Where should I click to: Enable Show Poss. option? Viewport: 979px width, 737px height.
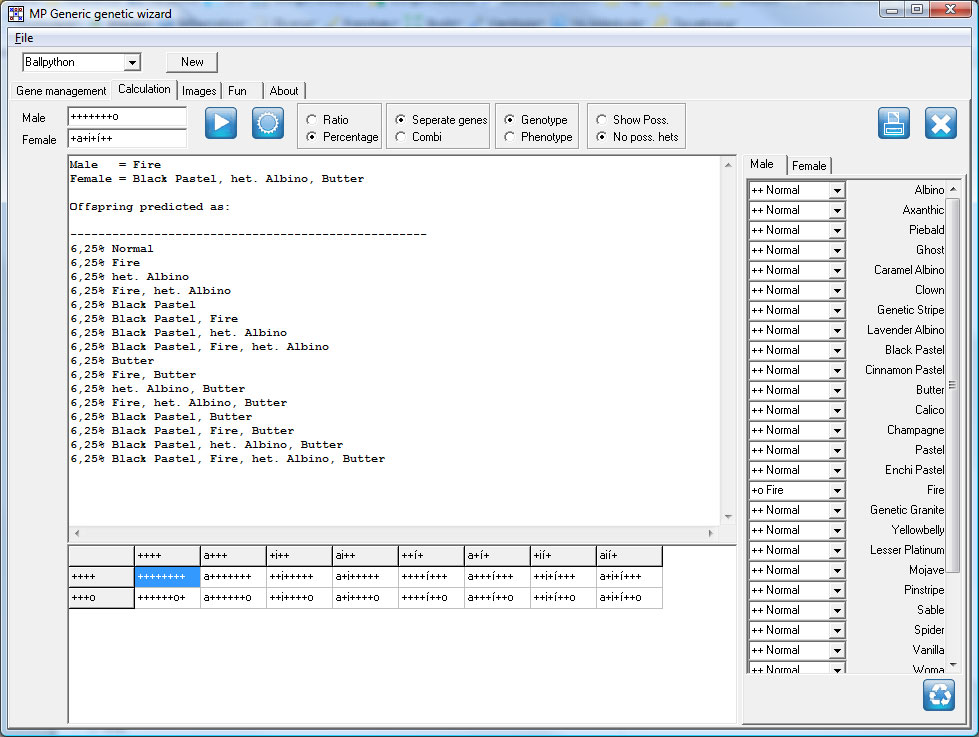tap(602, 120)
